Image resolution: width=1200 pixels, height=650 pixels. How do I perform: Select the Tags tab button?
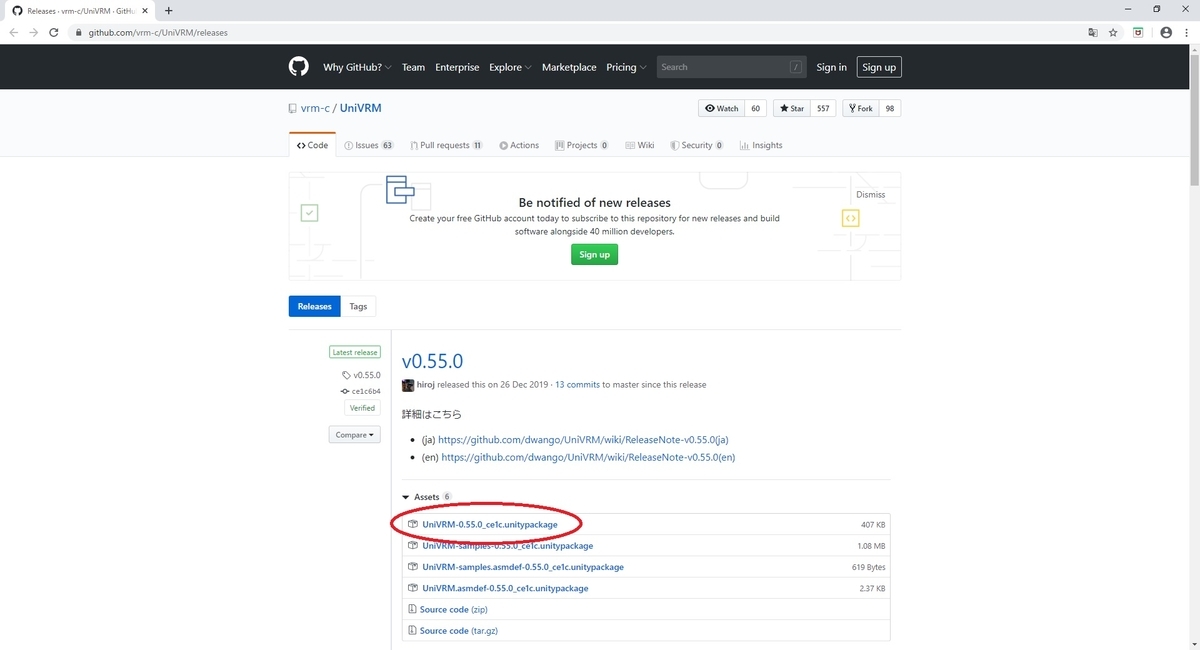(358, 306)
